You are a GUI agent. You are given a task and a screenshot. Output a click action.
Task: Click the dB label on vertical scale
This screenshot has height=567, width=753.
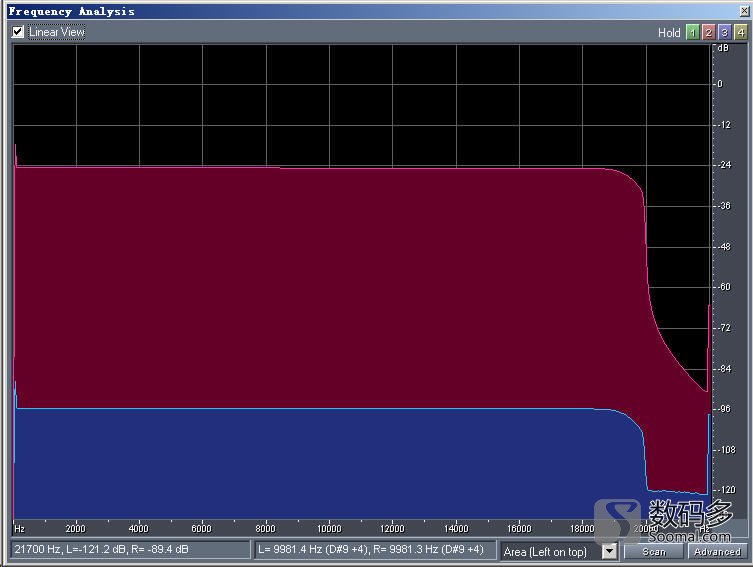pyautogui.click(x=723, y=48)
